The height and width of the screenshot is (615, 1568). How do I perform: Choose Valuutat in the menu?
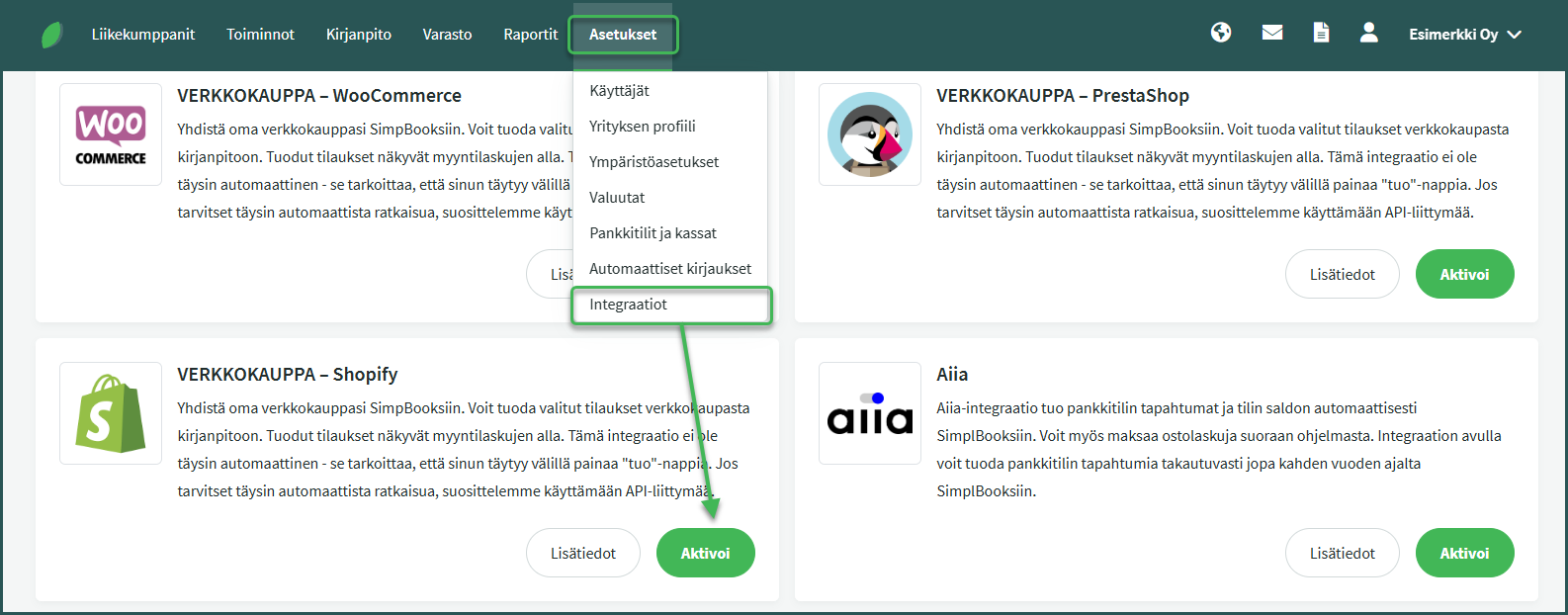[x=670, y=198]
